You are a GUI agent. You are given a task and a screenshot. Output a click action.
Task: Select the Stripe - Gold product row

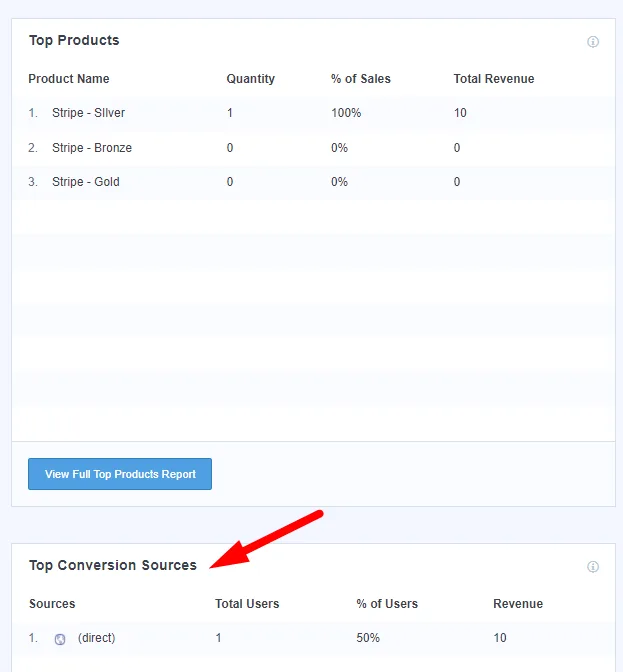pyautogui.click(x=86, y=182)
